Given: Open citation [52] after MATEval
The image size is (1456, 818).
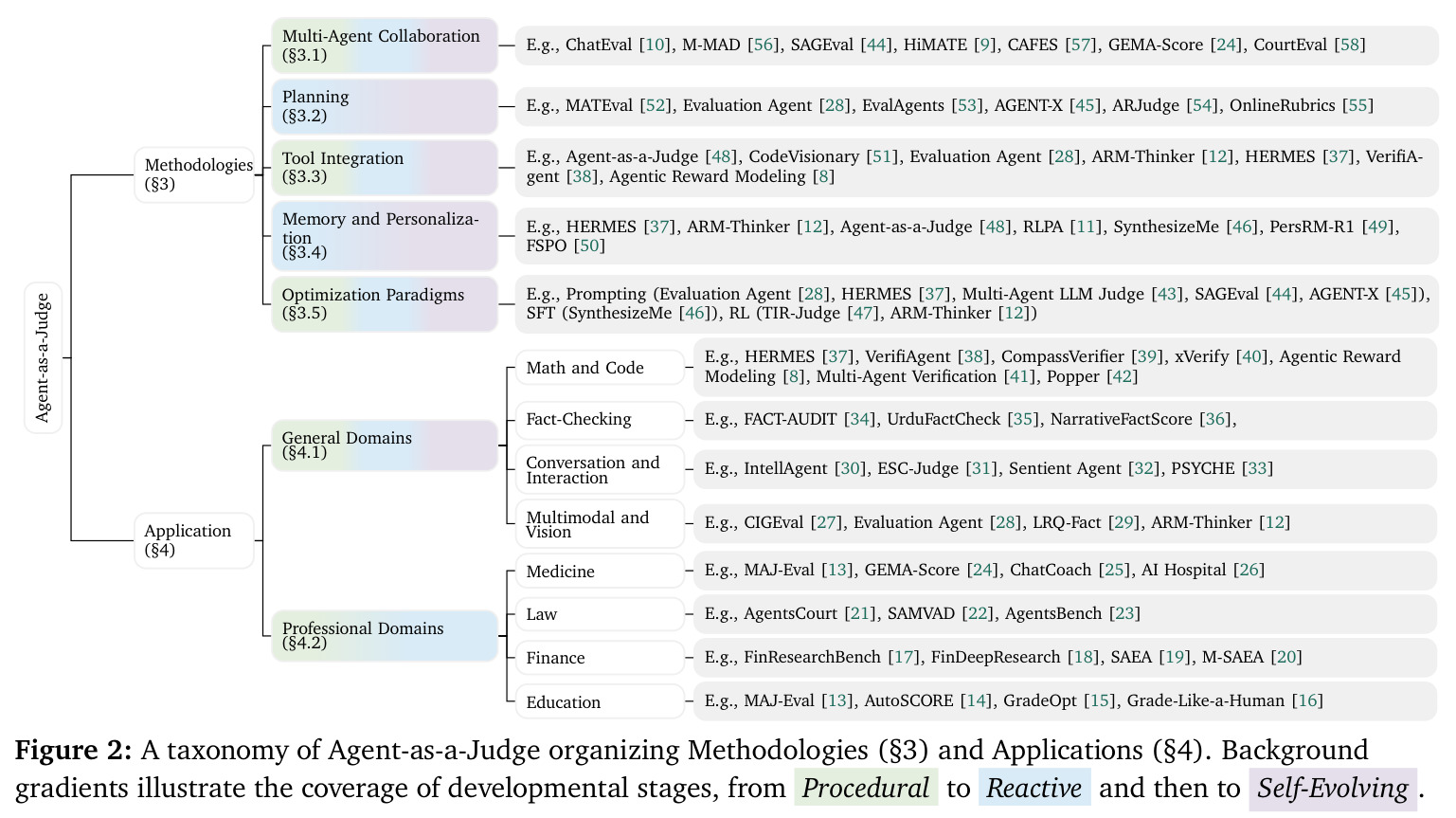Looking at the screenshot, I should click(656, 105).
